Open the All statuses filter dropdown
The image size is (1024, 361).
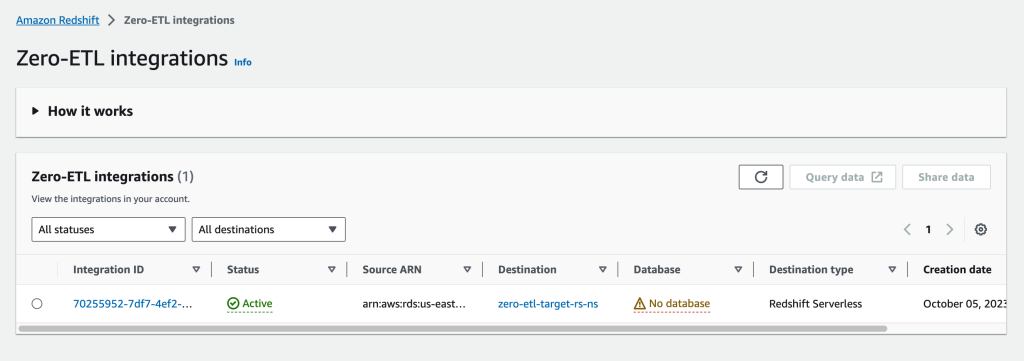[x=108, y=229]
